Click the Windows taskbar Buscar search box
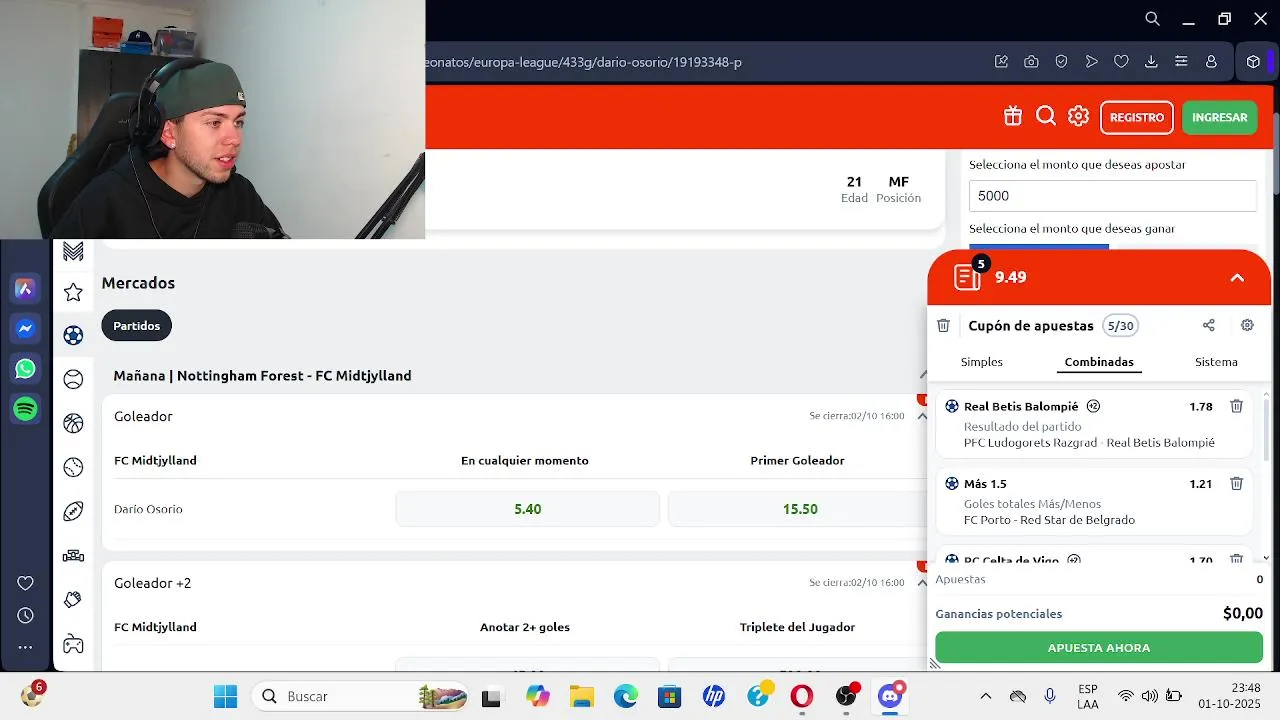This screenshot has width=1280, height=720. 361,696
